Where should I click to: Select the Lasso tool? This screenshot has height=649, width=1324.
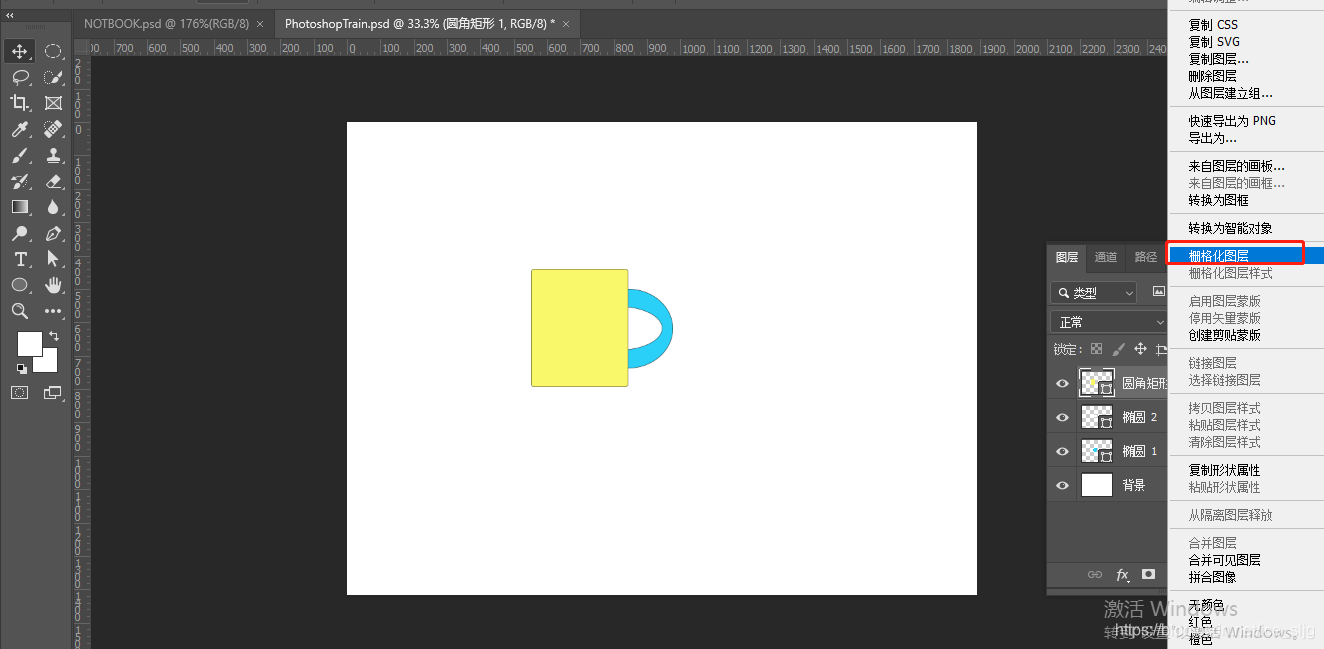20,77
